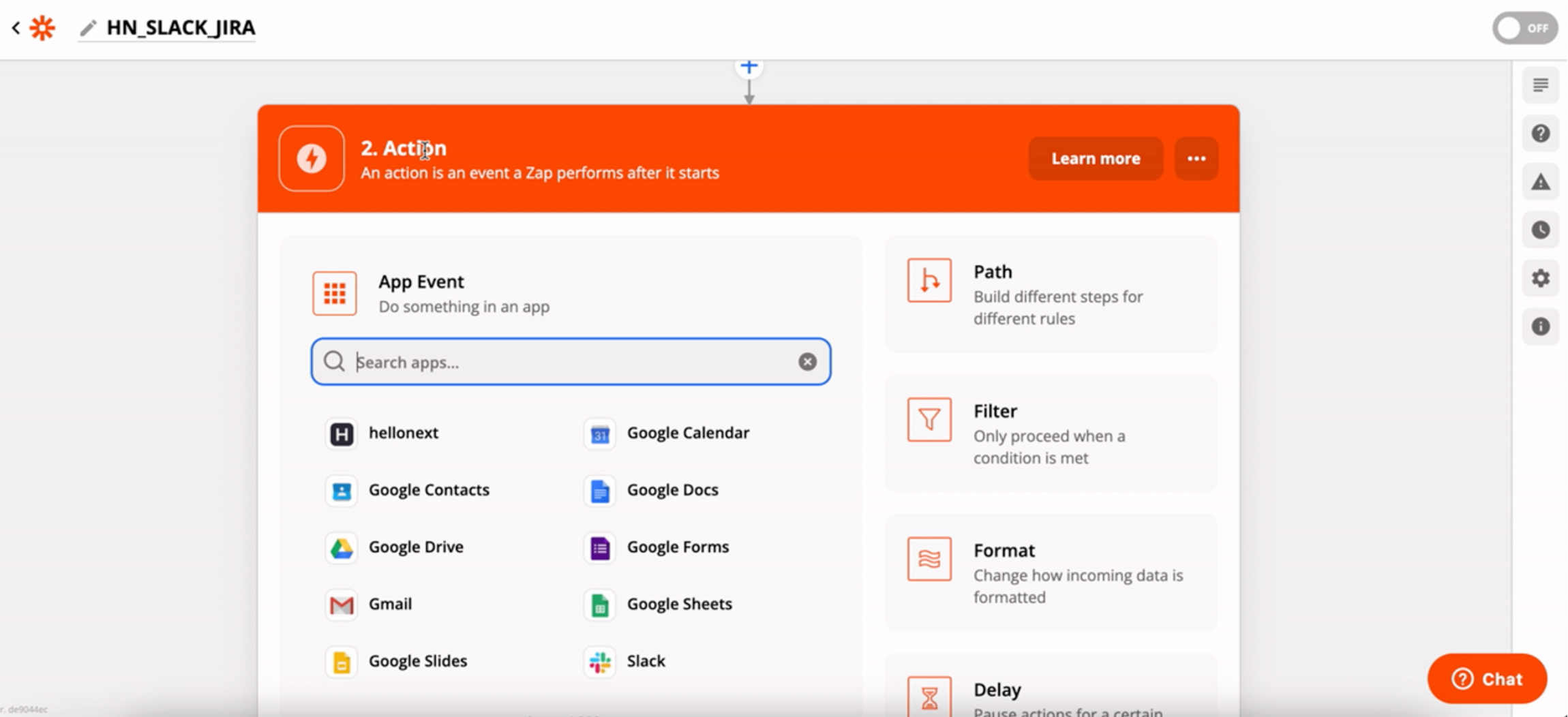Choose the hellonext app icon
1568x717 pixels.
342,434
